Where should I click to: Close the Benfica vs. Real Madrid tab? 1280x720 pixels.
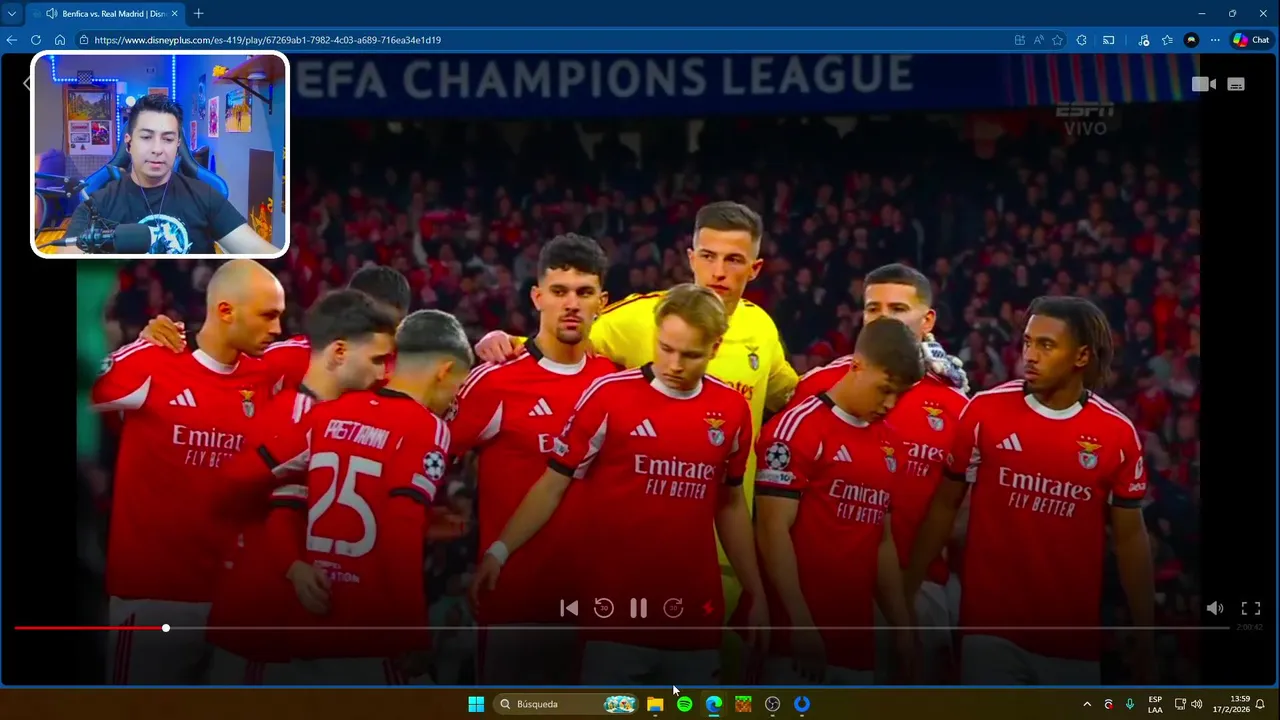175,14
